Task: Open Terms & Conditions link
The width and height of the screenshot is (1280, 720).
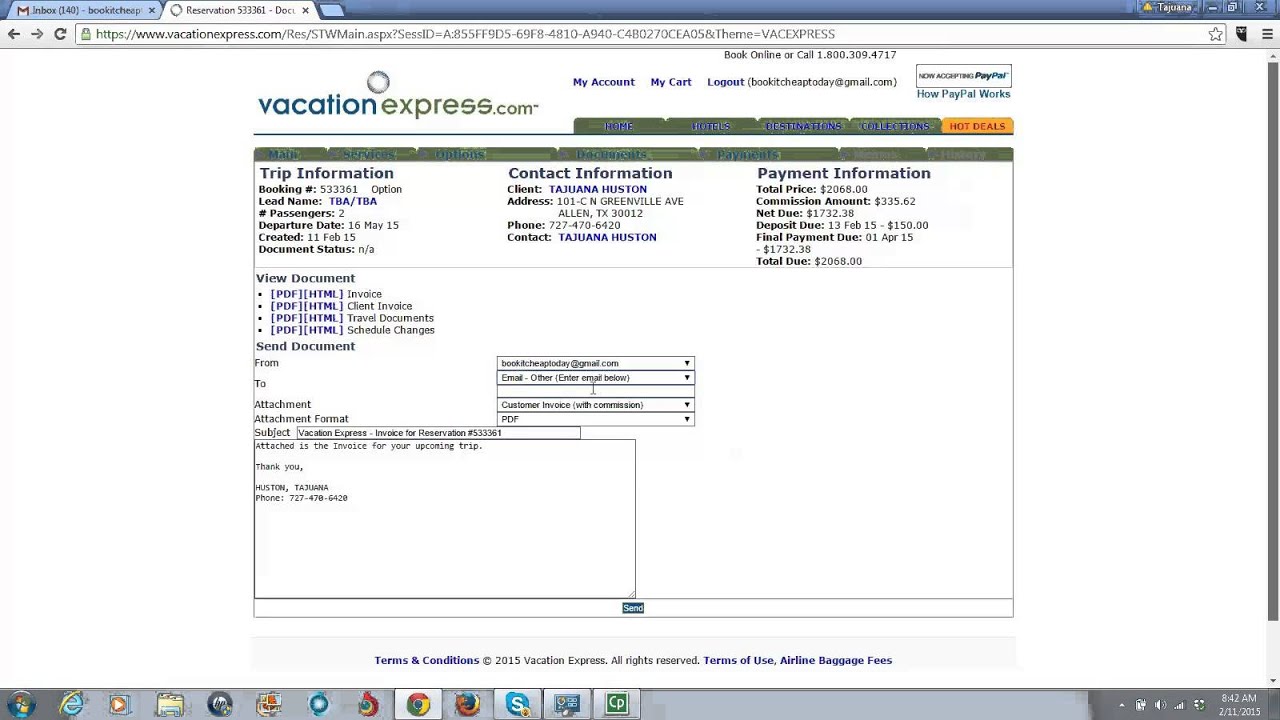Action: (x=427, y=660)
